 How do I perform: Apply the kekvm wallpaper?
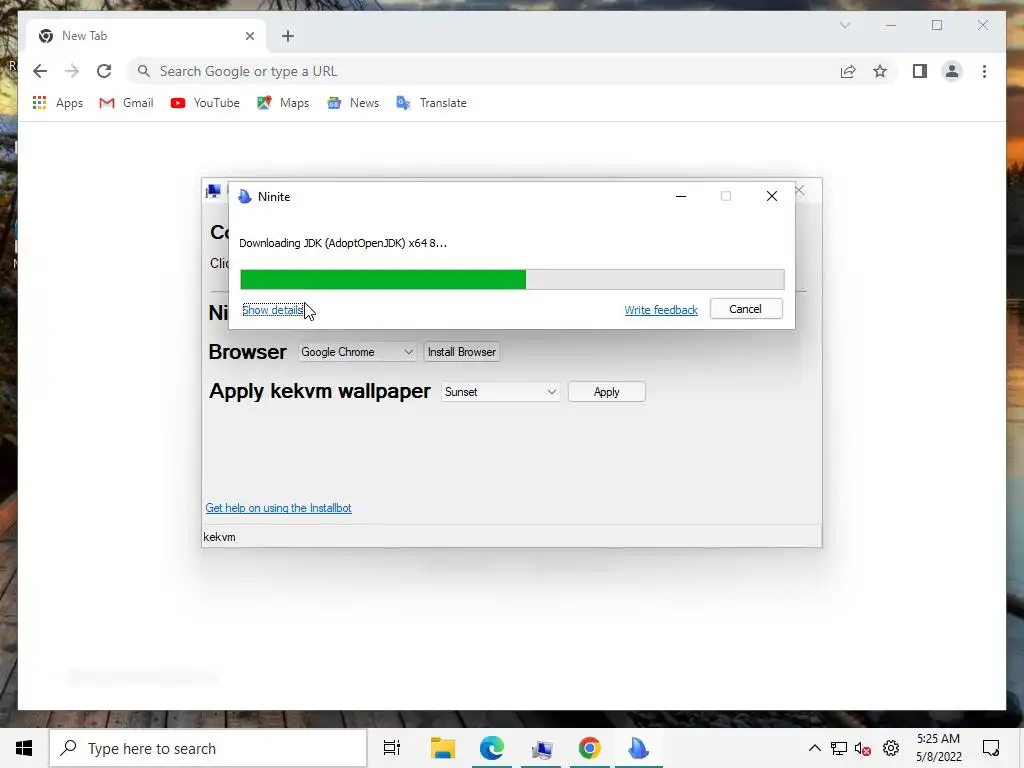click(607, 392)
